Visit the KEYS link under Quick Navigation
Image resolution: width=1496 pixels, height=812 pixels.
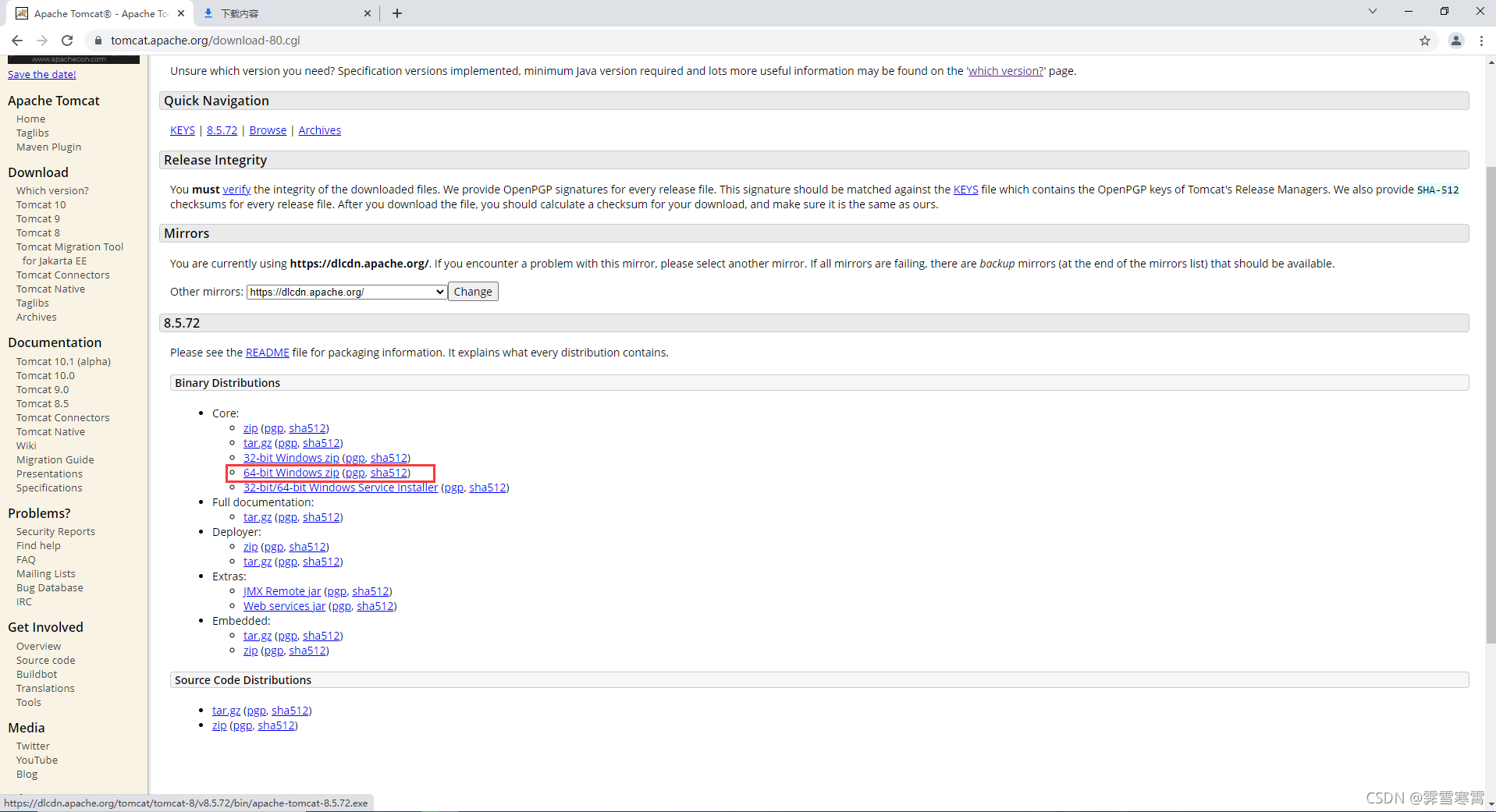click(182, 129)
